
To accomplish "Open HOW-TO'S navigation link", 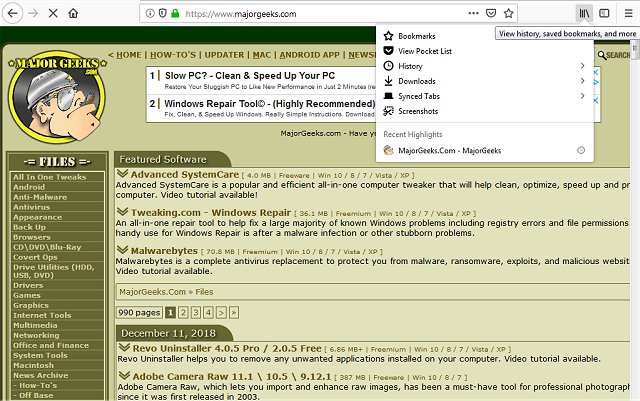I will coord(173,55).
